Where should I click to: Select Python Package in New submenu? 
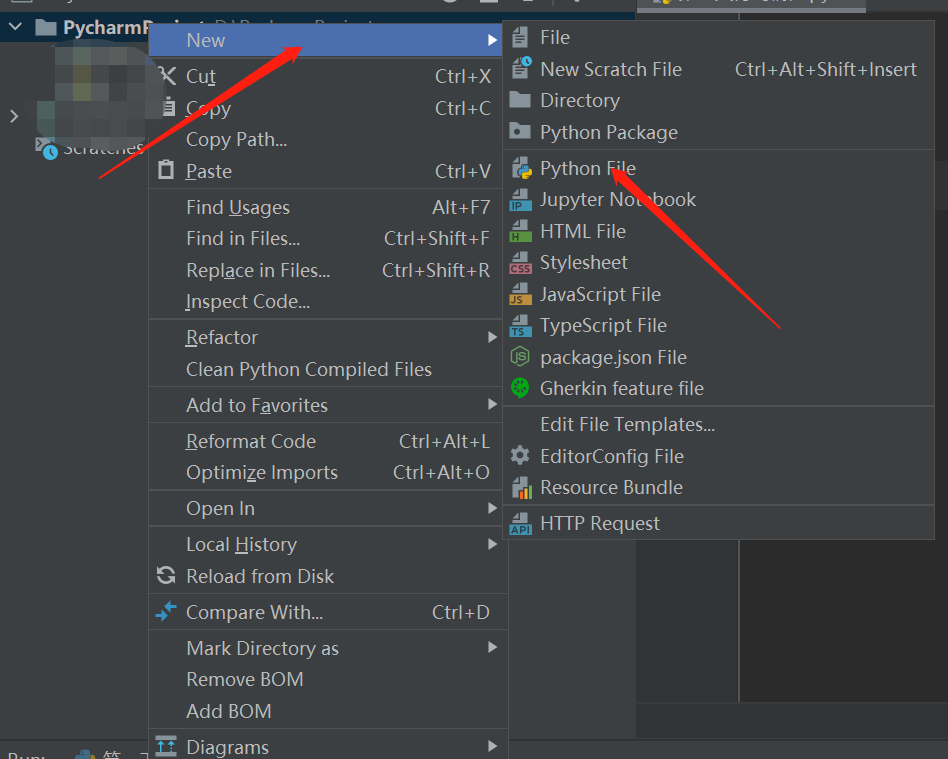click(x=608, y=133)
